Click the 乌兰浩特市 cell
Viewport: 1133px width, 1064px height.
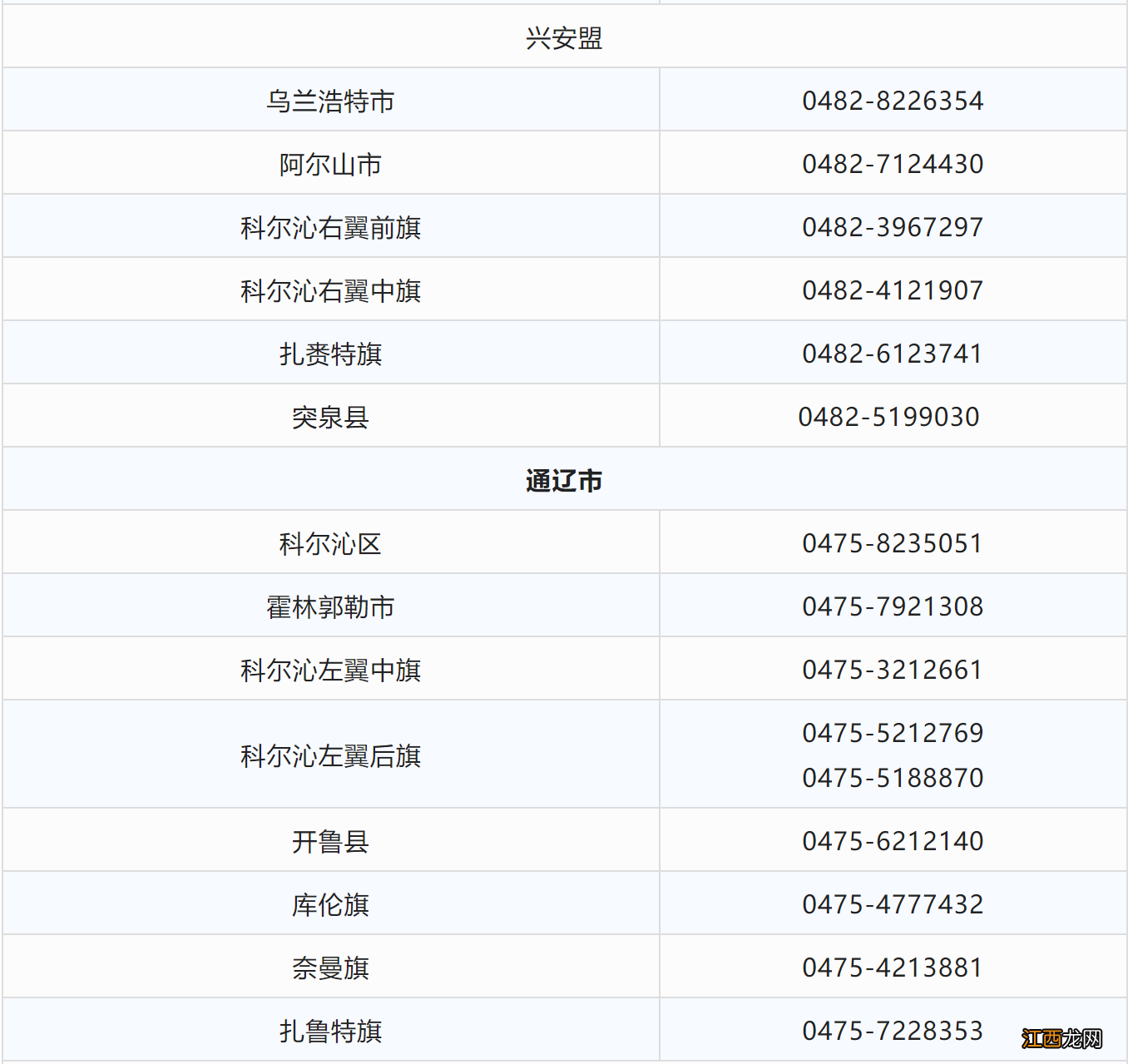(330, 101)
